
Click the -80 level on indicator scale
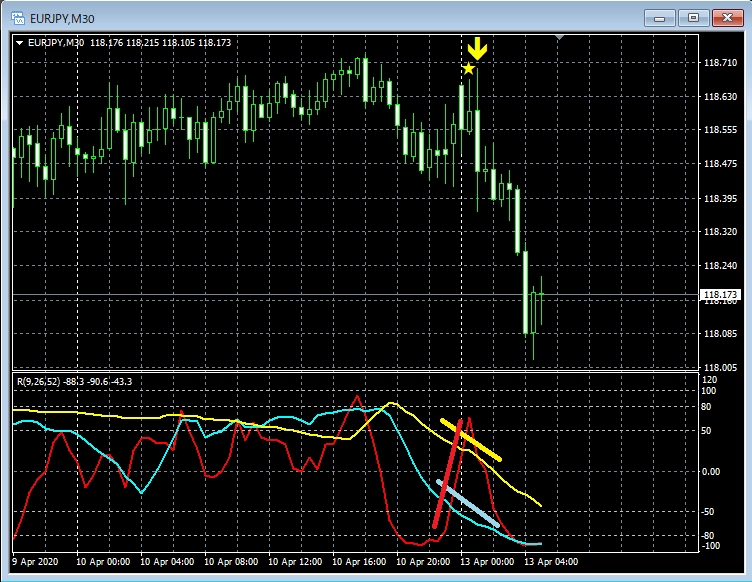[712, 536]
